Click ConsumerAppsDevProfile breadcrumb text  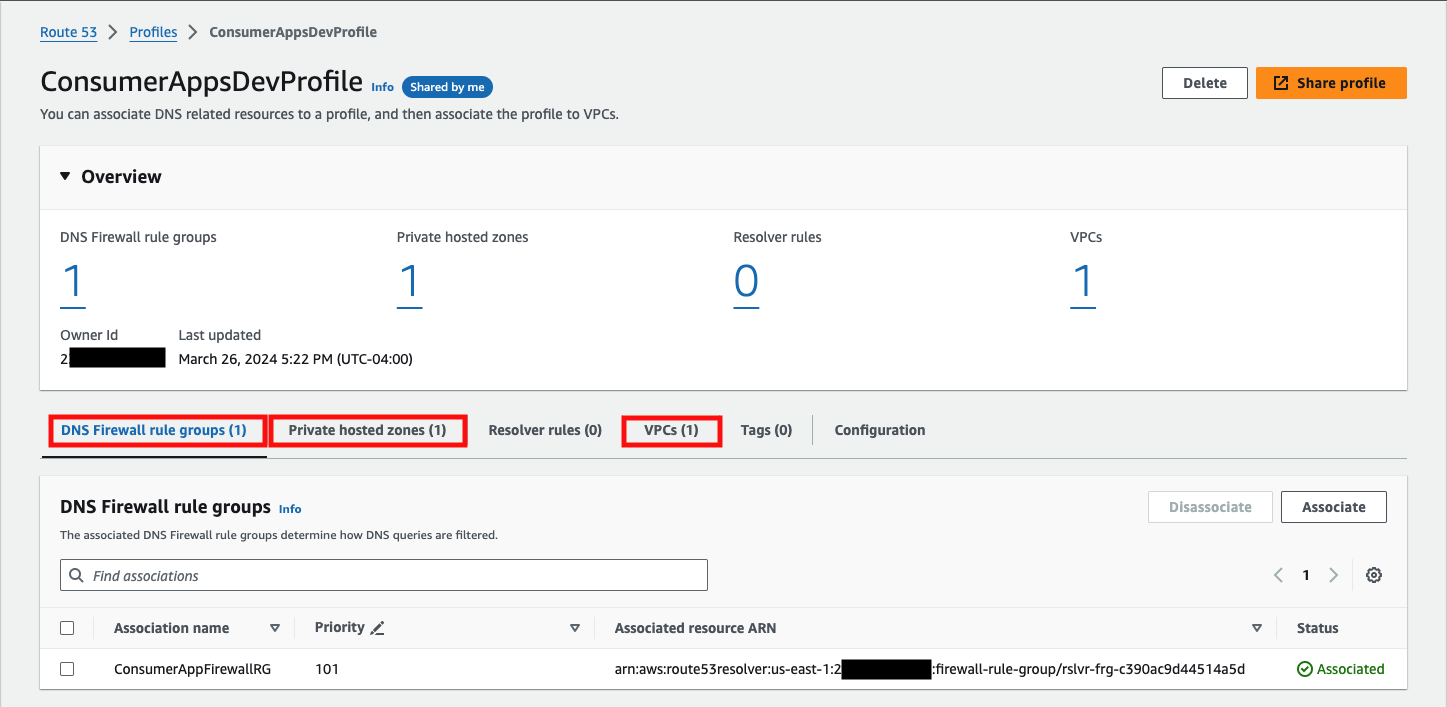[x=293, y=32]
